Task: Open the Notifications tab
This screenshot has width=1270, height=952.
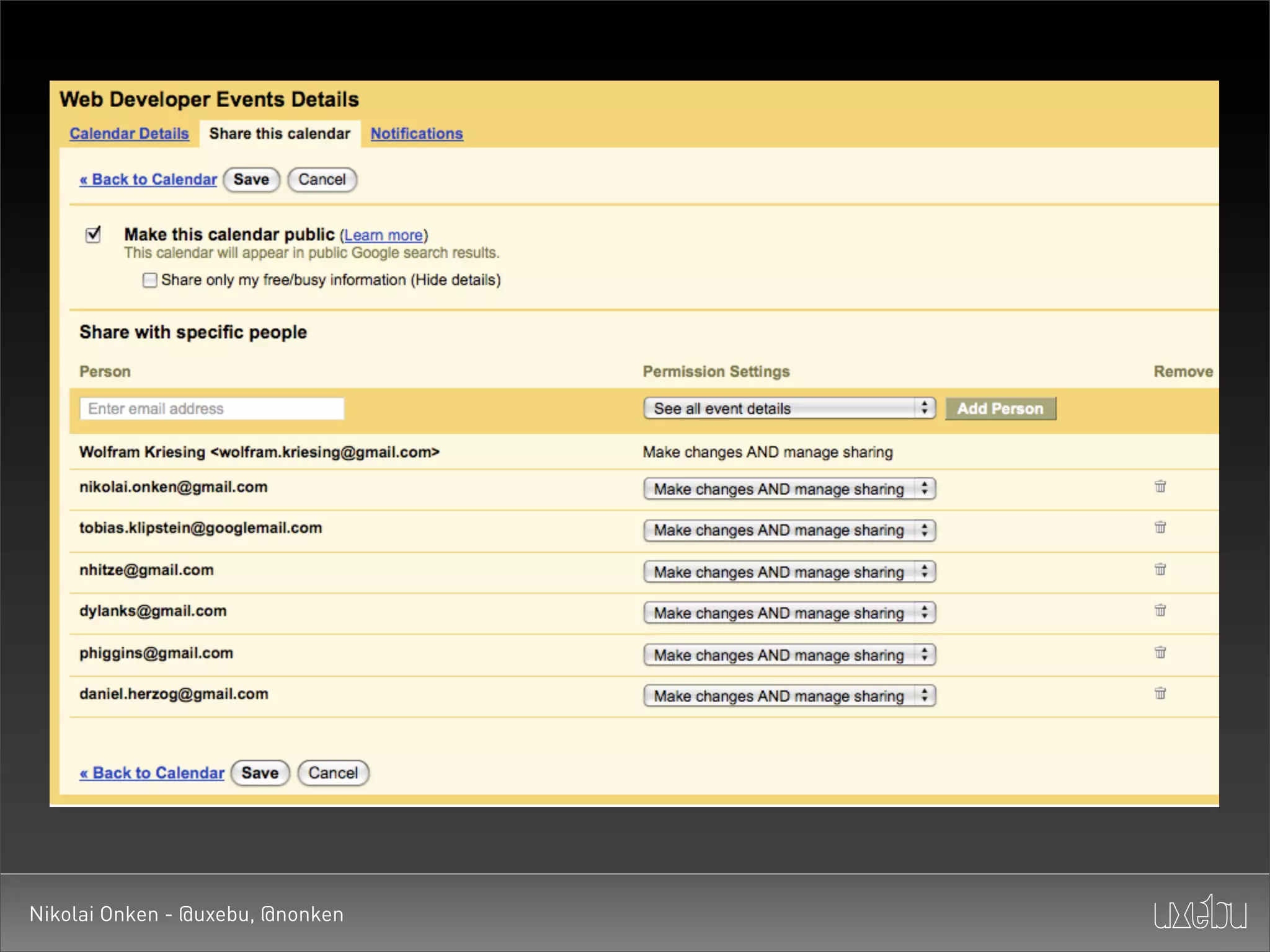Action: click(x=417, y=134)
